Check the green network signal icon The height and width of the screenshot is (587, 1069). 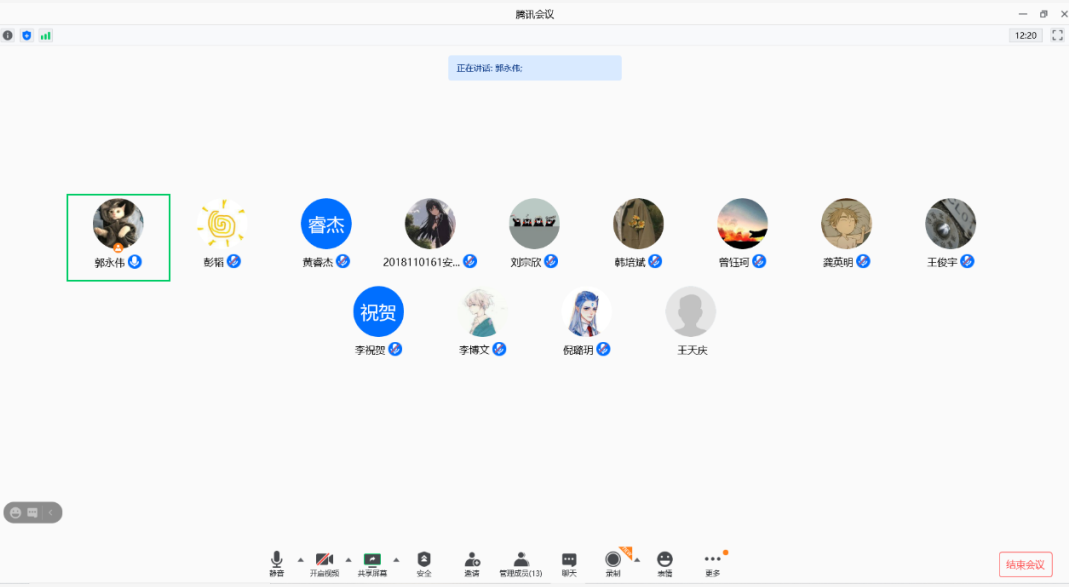pyautogui.click(x=45, y=35)
